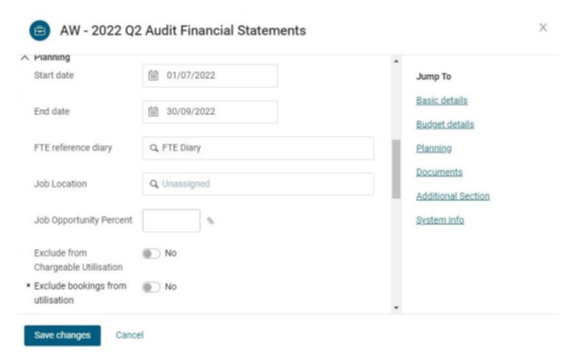Open the Start date calendar icon
Screen dimensions: 583x361
coord(153,75)
